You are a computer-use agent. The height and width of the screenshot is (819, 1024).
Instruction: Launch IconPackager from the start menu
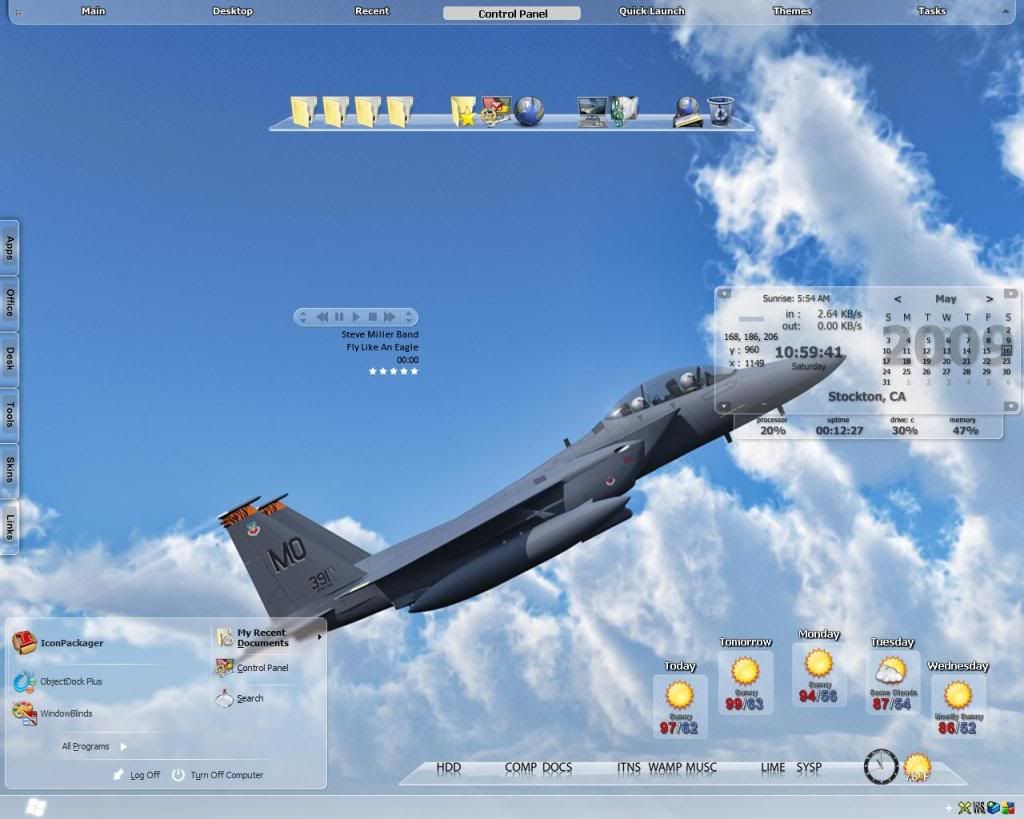58,643
